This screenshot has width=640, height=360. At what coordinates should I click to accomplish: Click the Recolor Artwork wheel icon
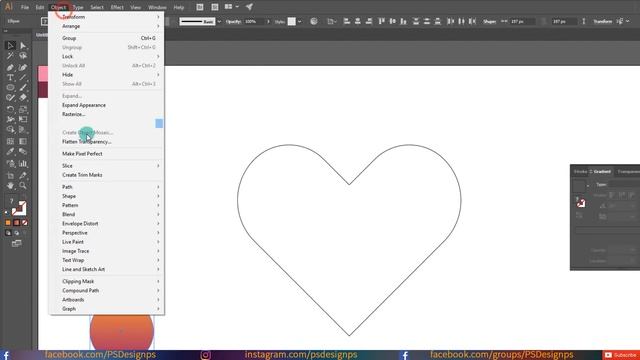click(x=313, y=21)
